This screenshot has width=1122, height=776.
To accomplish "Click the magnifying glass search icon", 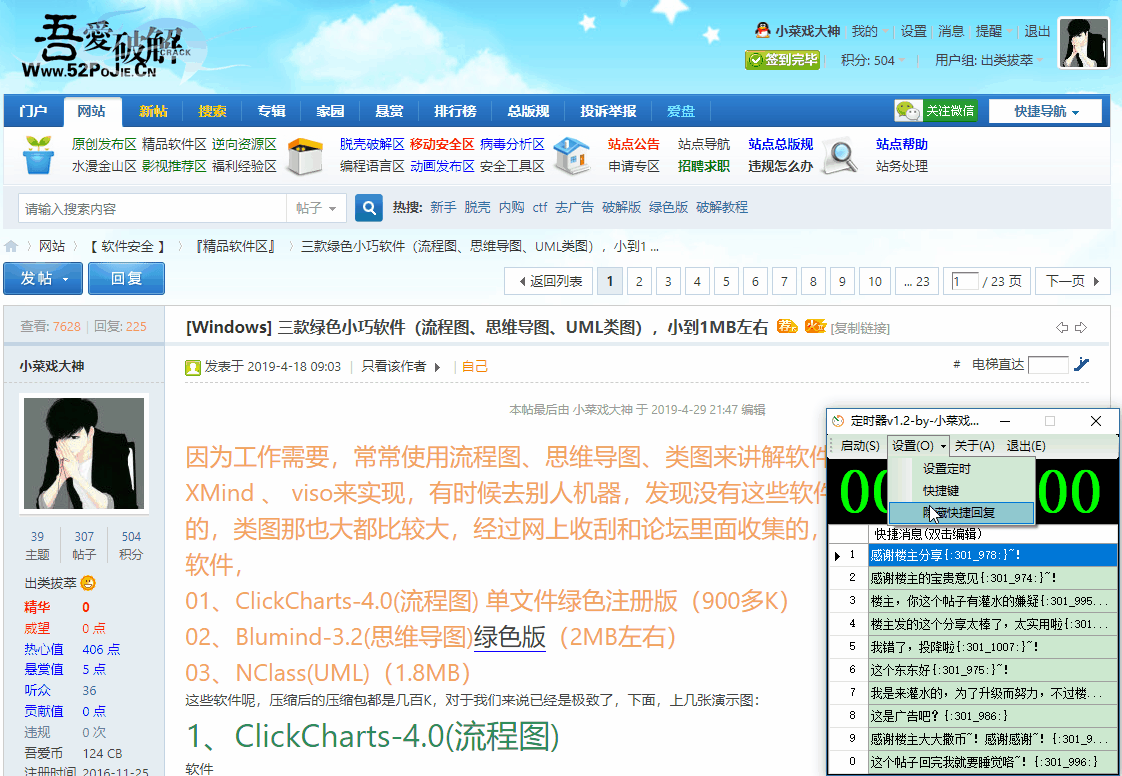I will point(368,207).
